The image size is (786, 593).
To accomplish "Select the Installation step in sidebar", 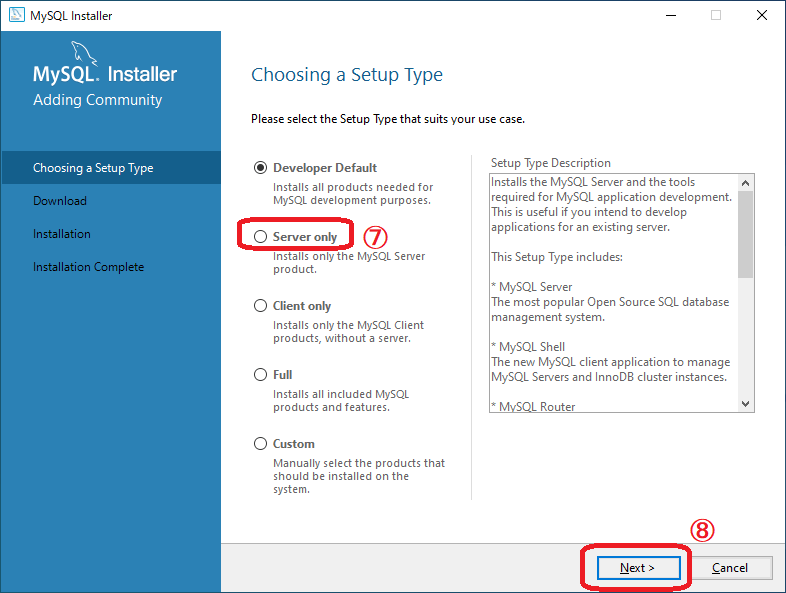I will tap(62, 234).
